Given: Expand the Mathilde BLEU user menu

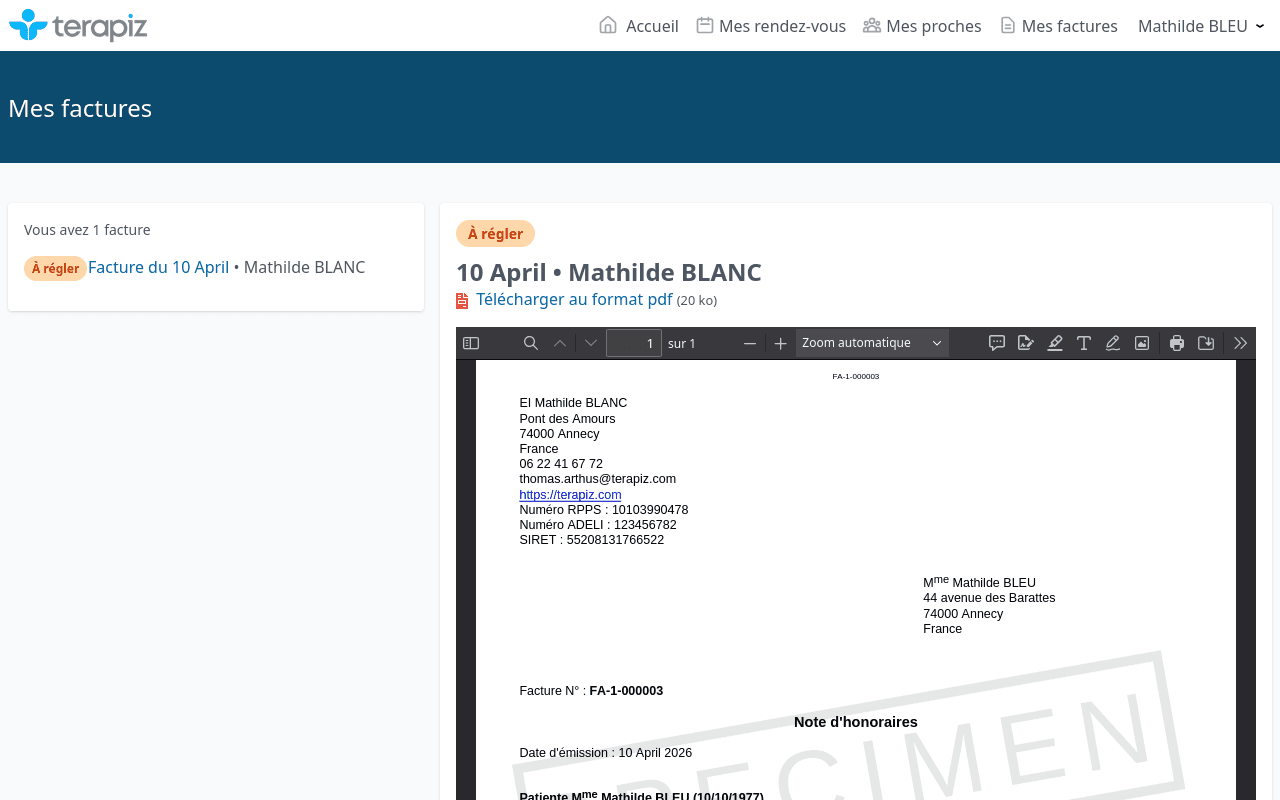Looking at the screenshot, I should click(x=1201, y=26).
